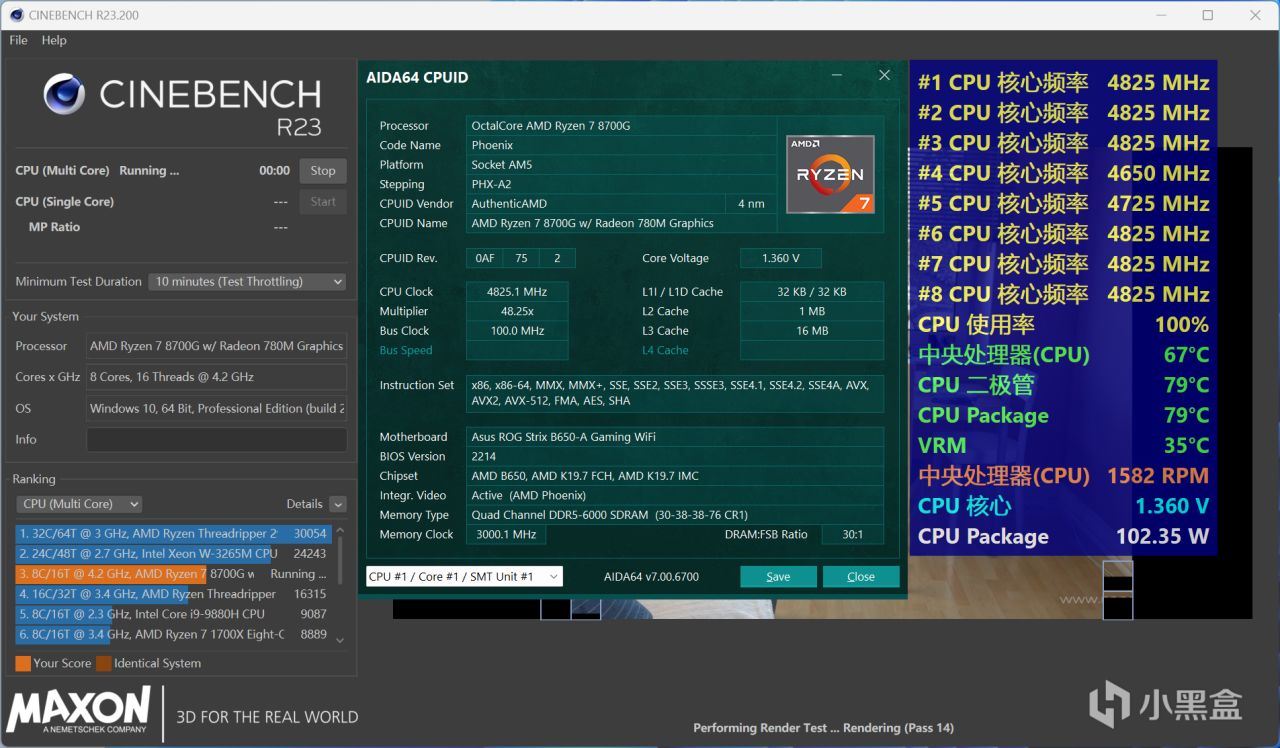
Task: Click the Core Voltage field in AIDA64
Action: [x=781, y=258]
